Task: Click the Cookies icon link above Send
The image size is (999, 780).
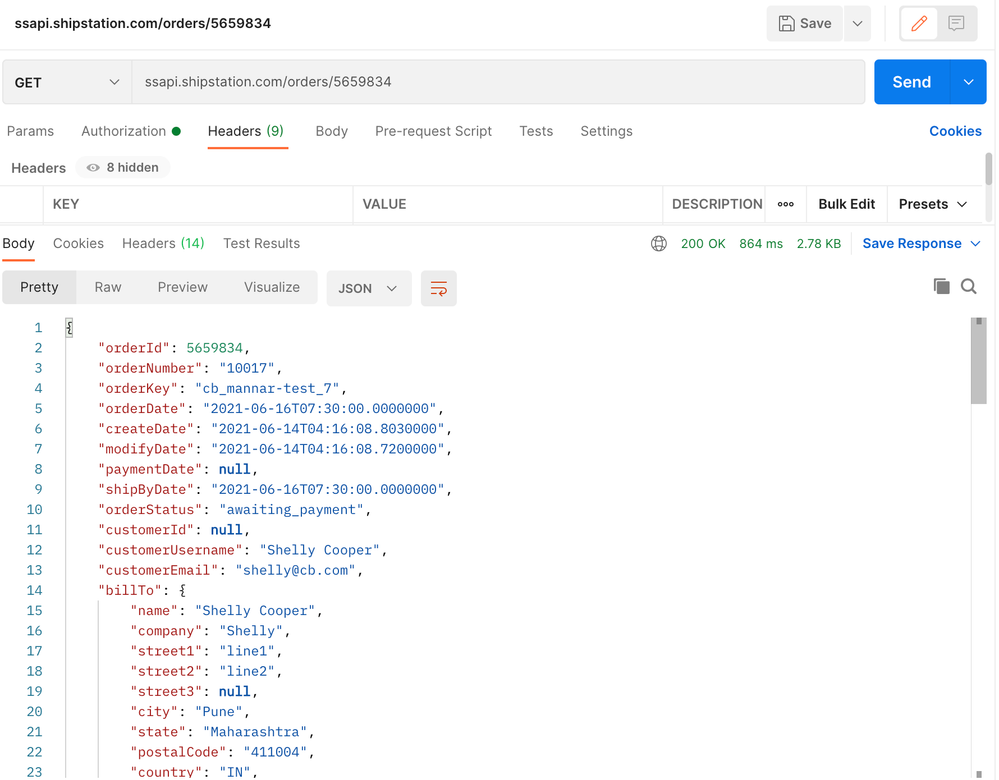Action: pyautogui.click(x=955, y=131)
